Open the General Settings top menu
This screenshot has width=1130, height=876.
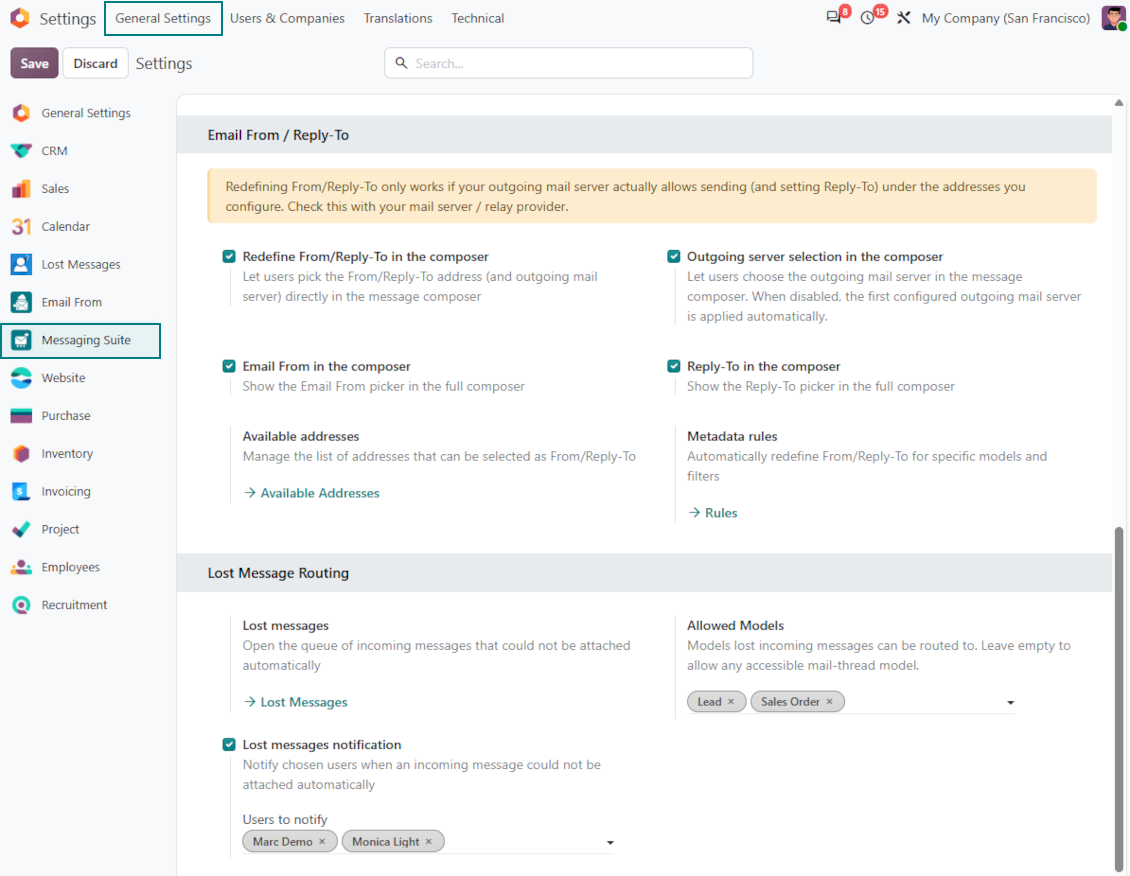[x=163, y=18]
